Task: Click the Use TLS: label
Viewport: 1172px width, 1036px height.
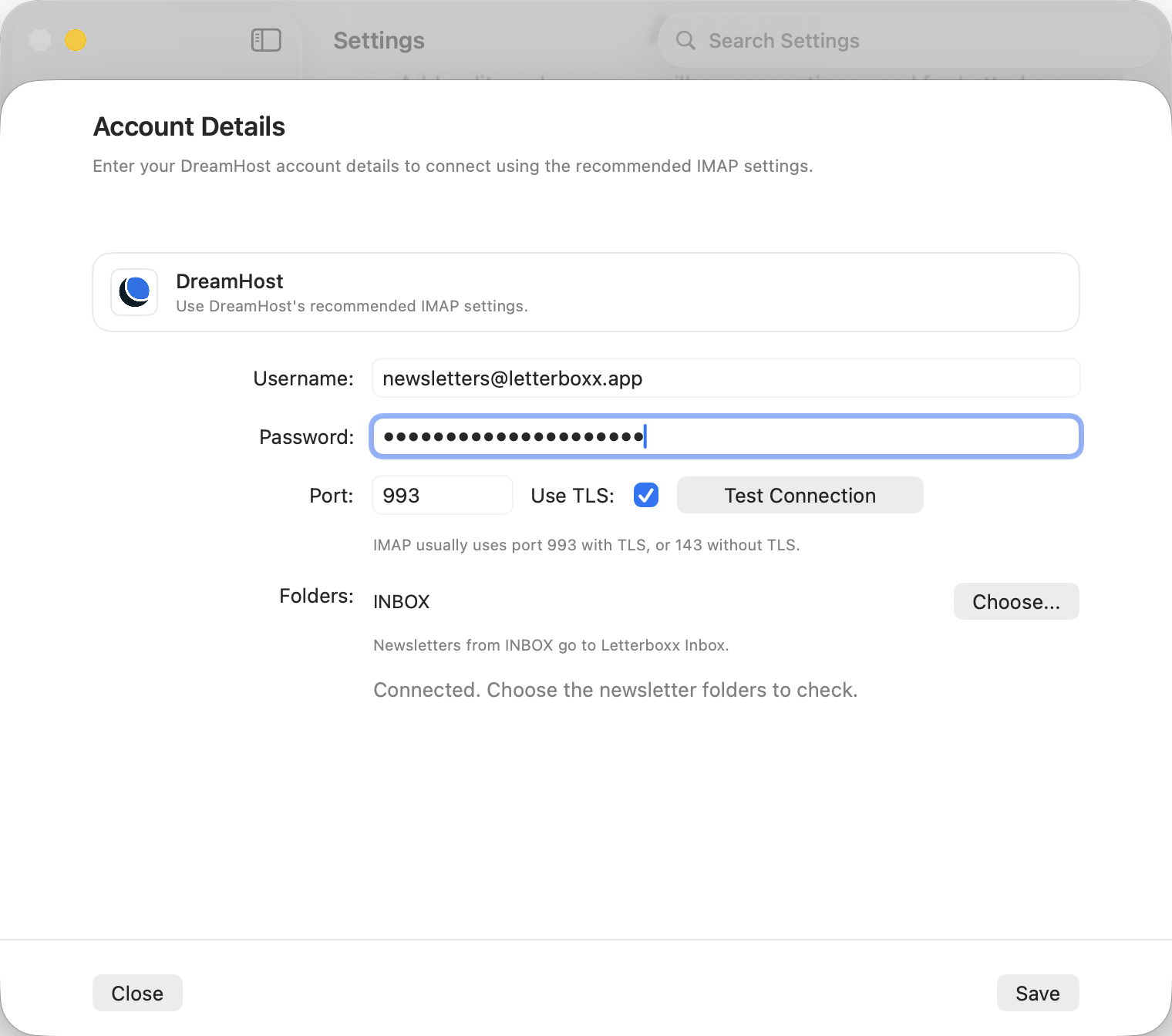Action: point(572,496)
